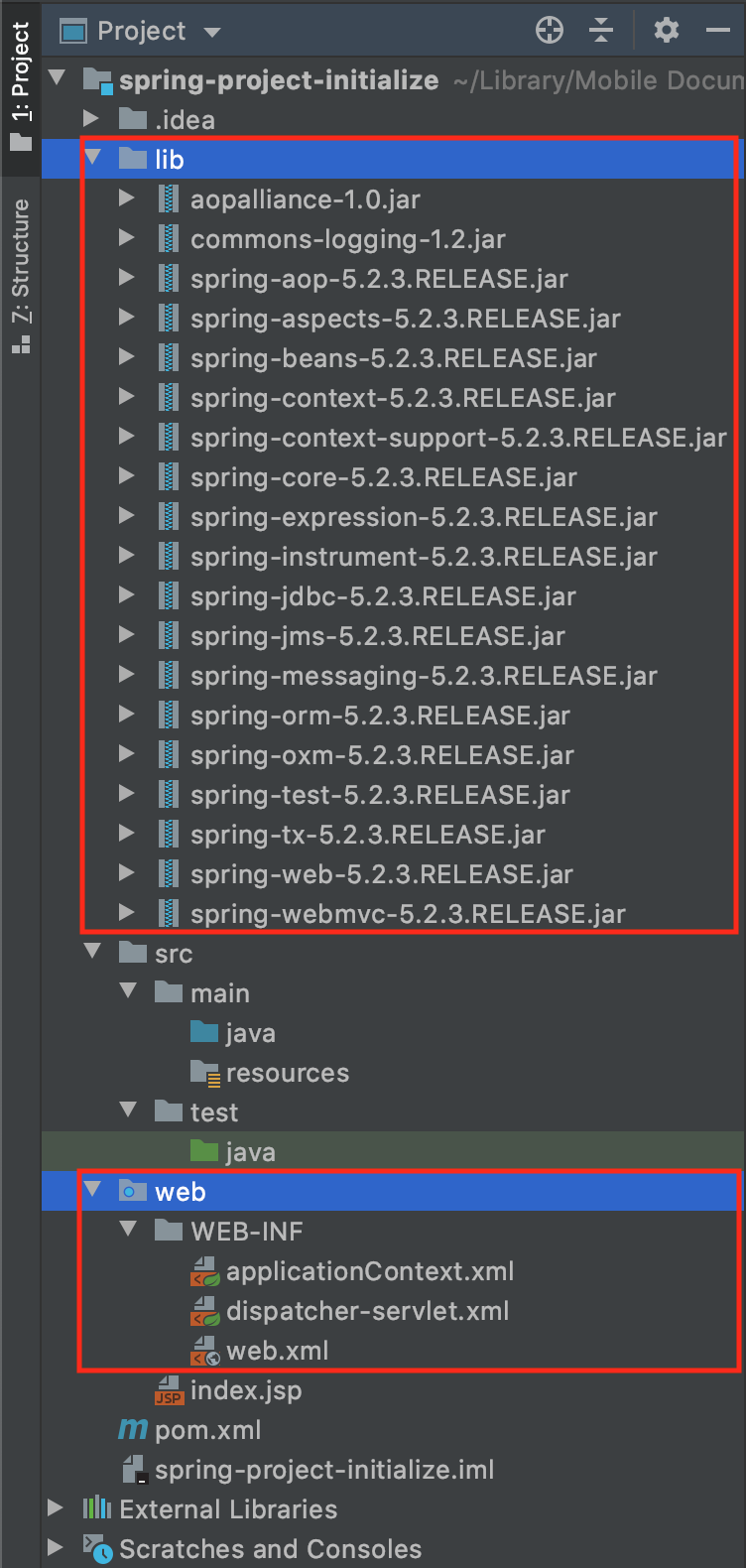The height and width of the screenshot is (1568, 746).
Task: Click the green test java folder icon
Action: tap(204, 1151)
